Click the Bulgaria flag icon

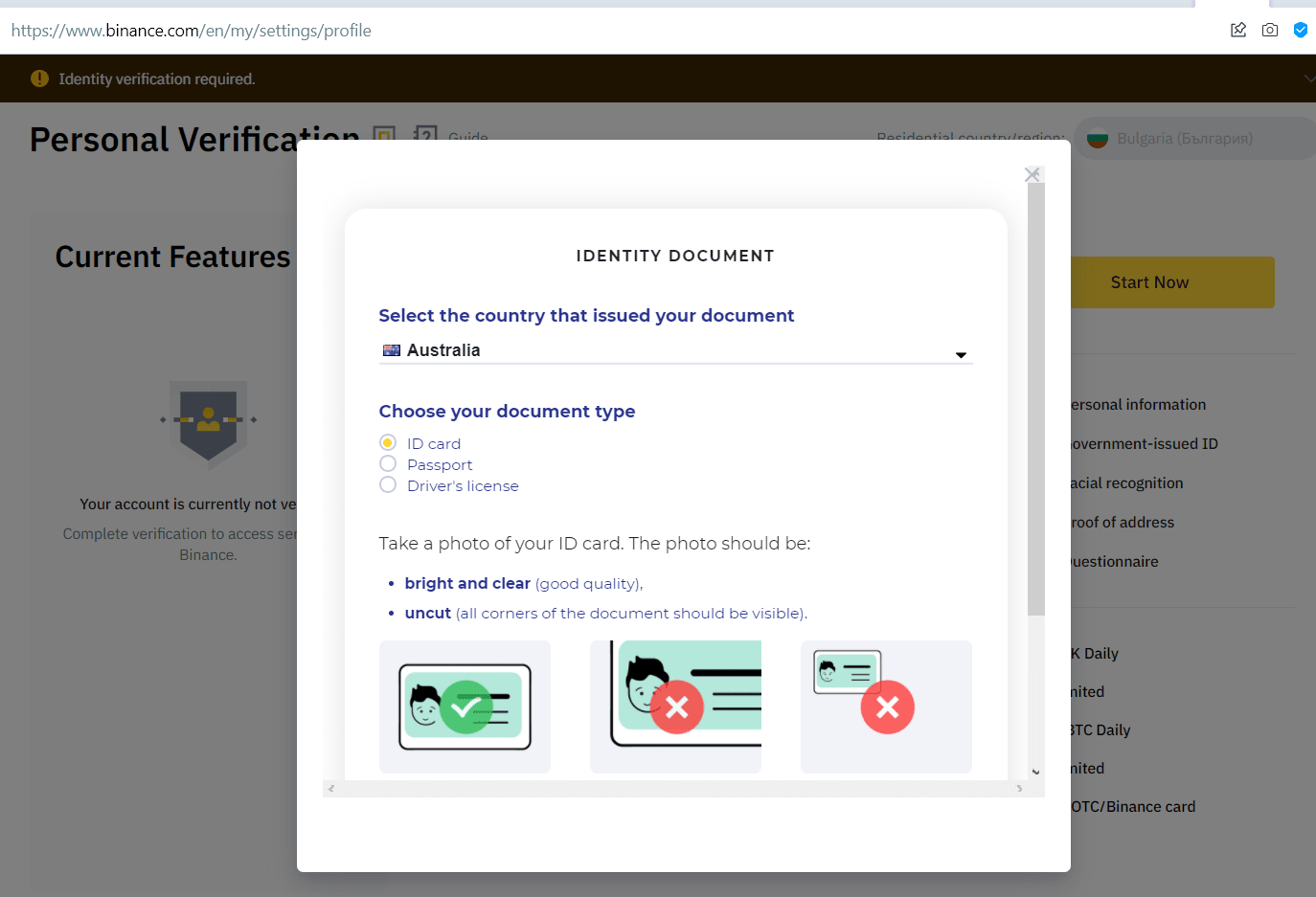click(1098, 139)
